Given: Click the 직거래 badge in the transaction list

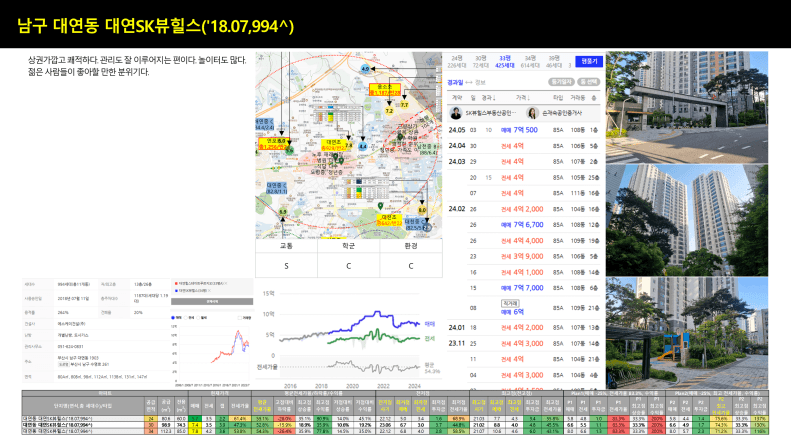Looking at the screenshot, I should click(510, 303).
